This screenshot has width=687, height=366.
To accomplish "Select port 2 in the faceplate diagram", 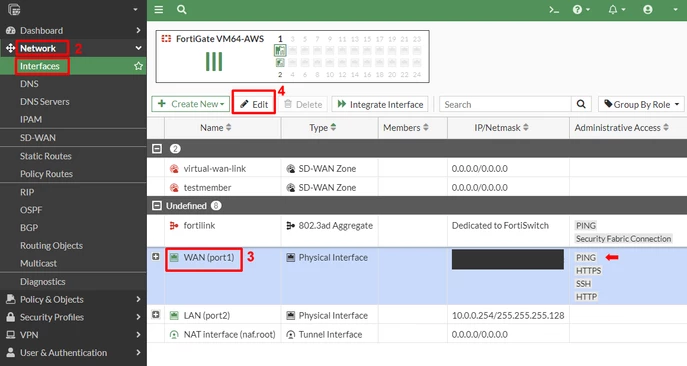I will 280,63.
